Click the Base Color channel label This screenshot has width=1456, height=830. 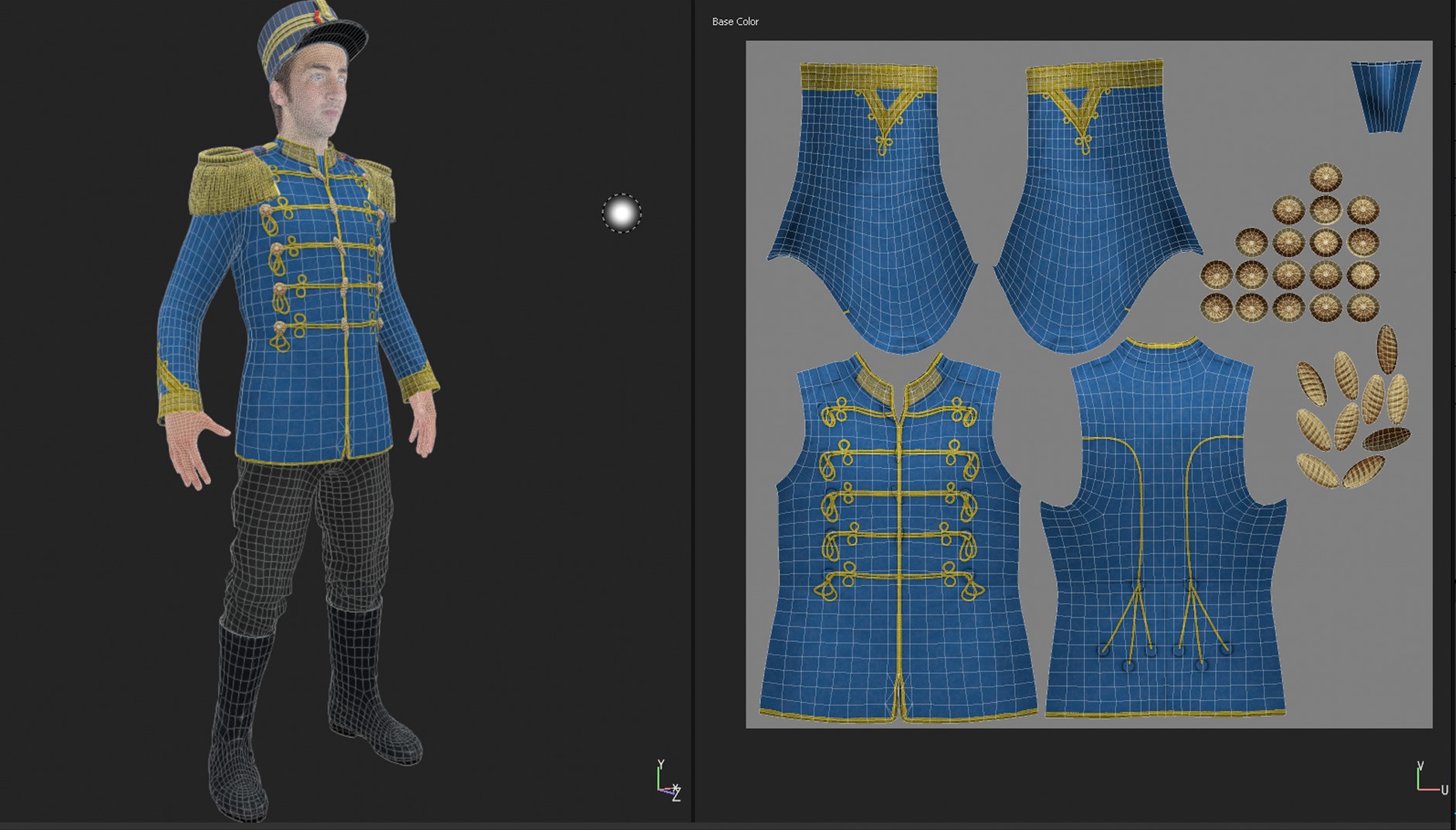coord(735,22)
